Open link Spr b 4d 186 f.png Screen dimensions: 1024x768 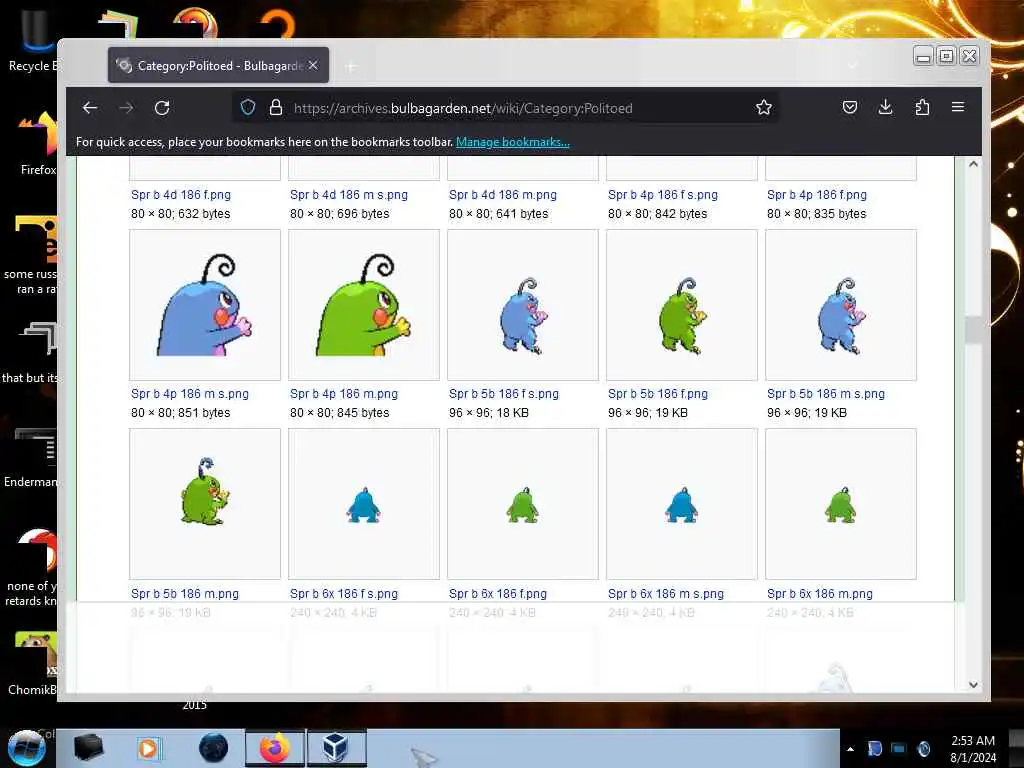[x=181, y=195]
